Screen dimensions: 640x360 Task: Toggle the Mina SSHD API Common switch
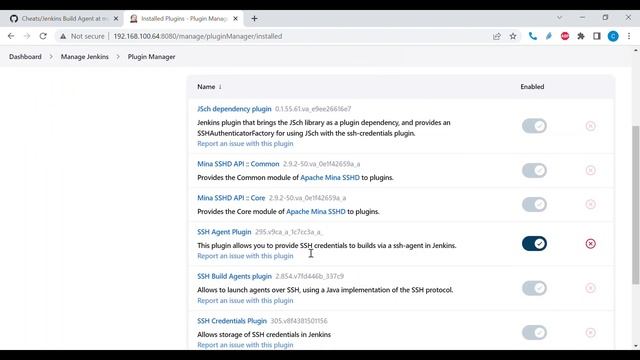coord(534,170)
